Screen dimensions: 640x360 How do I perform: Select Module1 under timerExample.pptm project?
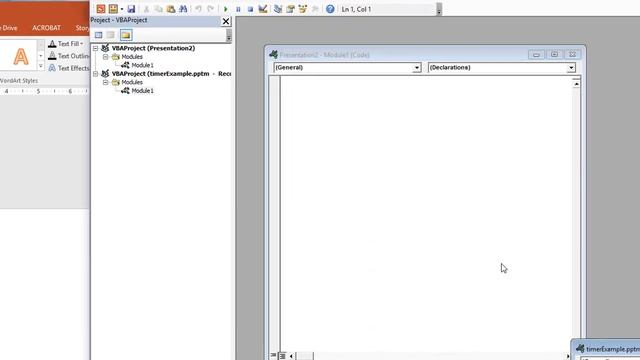[x=142, y=91]
